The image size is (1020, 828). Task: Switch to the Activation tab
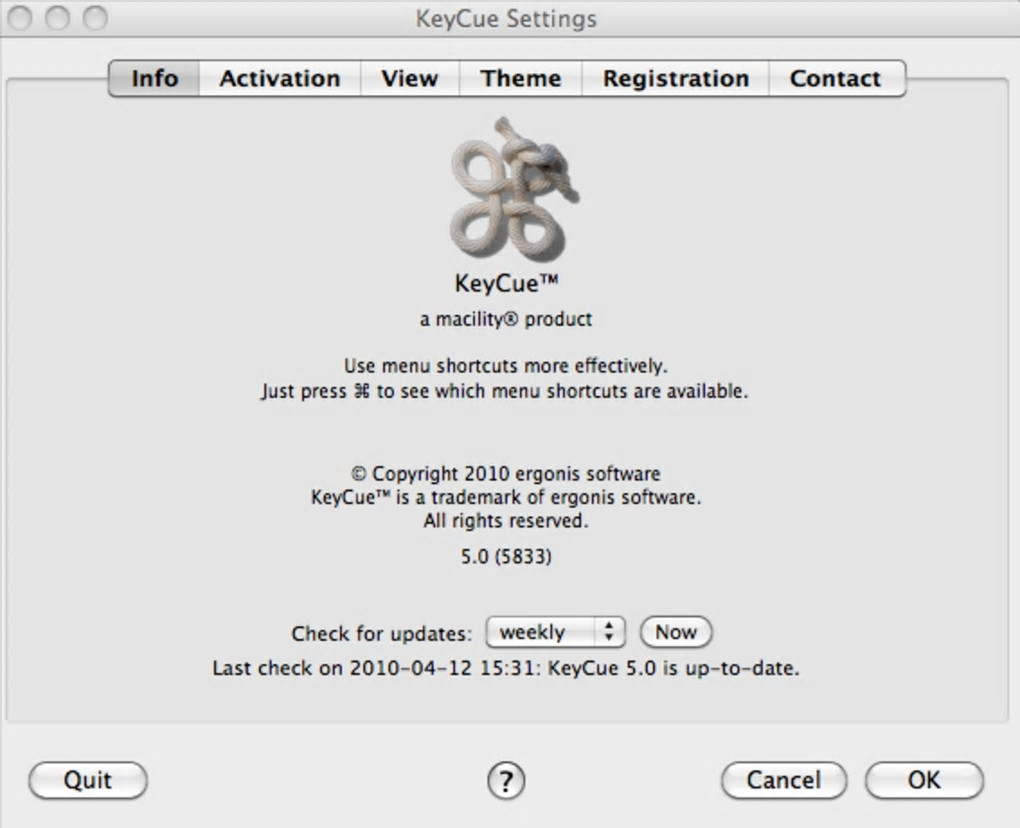click(280, 79)
